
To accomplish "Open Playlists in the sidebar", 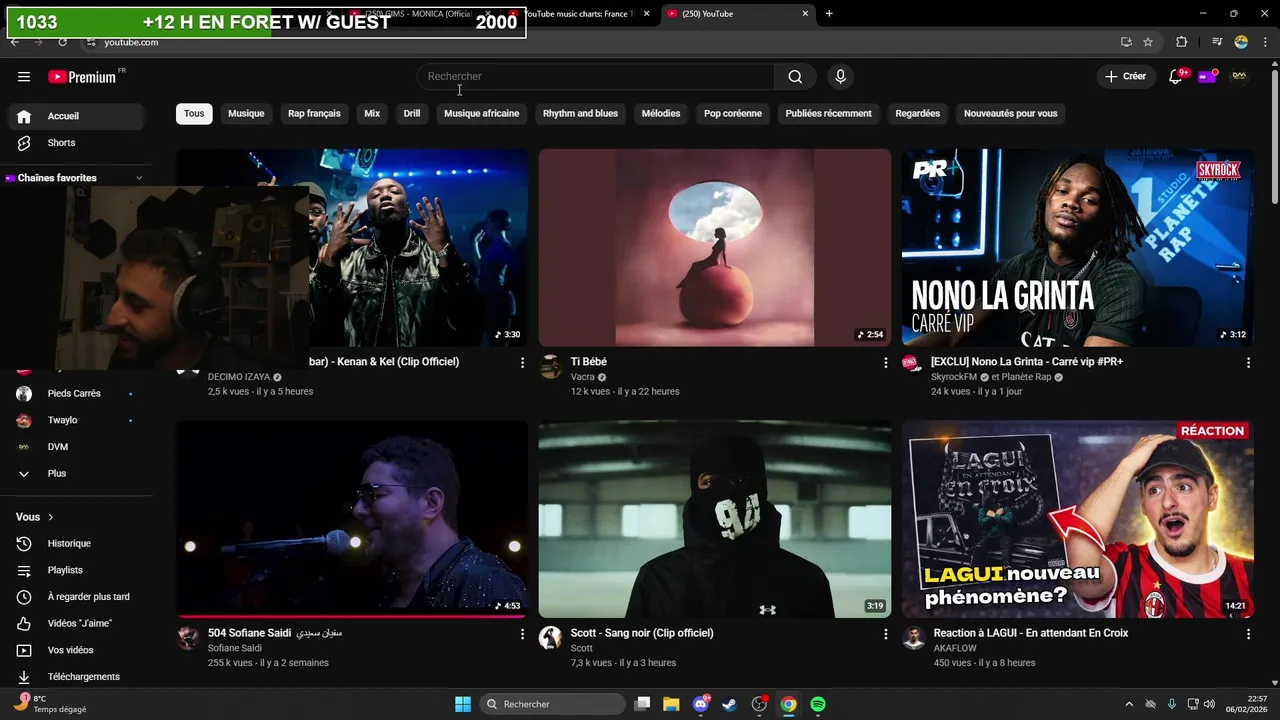I will (x=76, y=570).
